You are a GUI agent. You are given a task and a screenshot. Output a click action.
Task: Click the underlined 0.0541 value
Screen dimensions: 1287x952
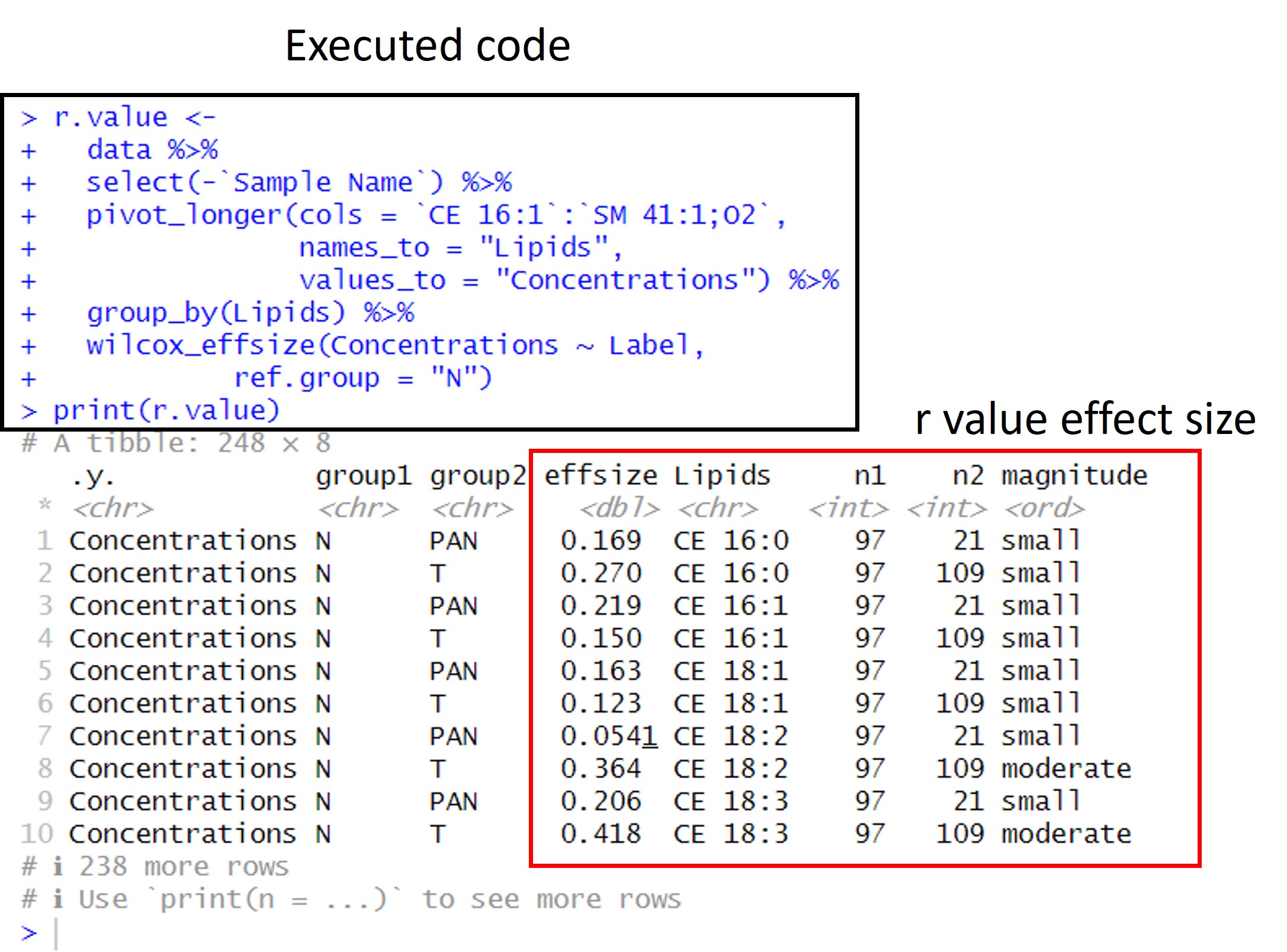pyautogui.click(x=608, y=736)
